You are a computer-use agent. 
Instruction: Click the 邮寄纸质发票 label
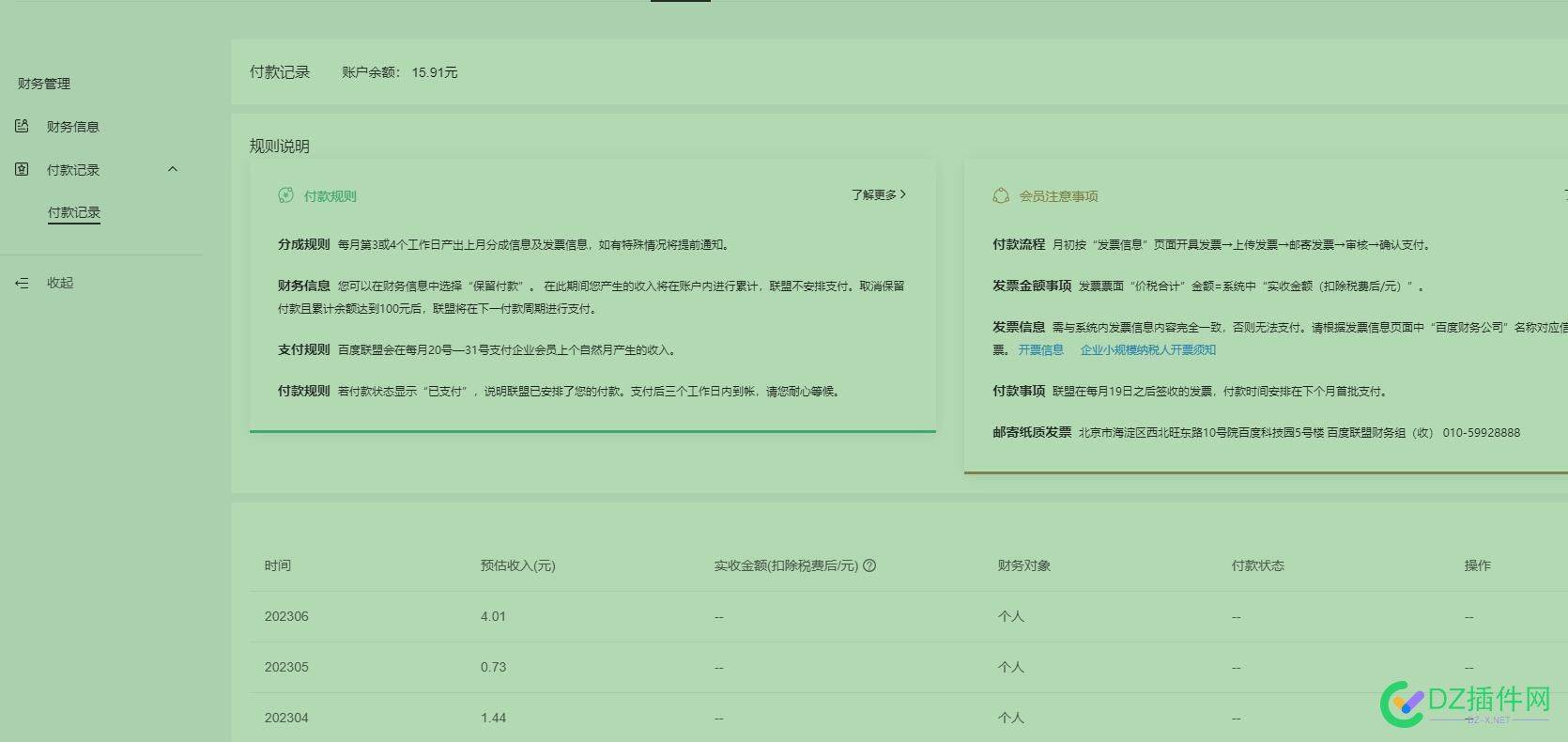pyautogui.click(x=1032, y=432)
